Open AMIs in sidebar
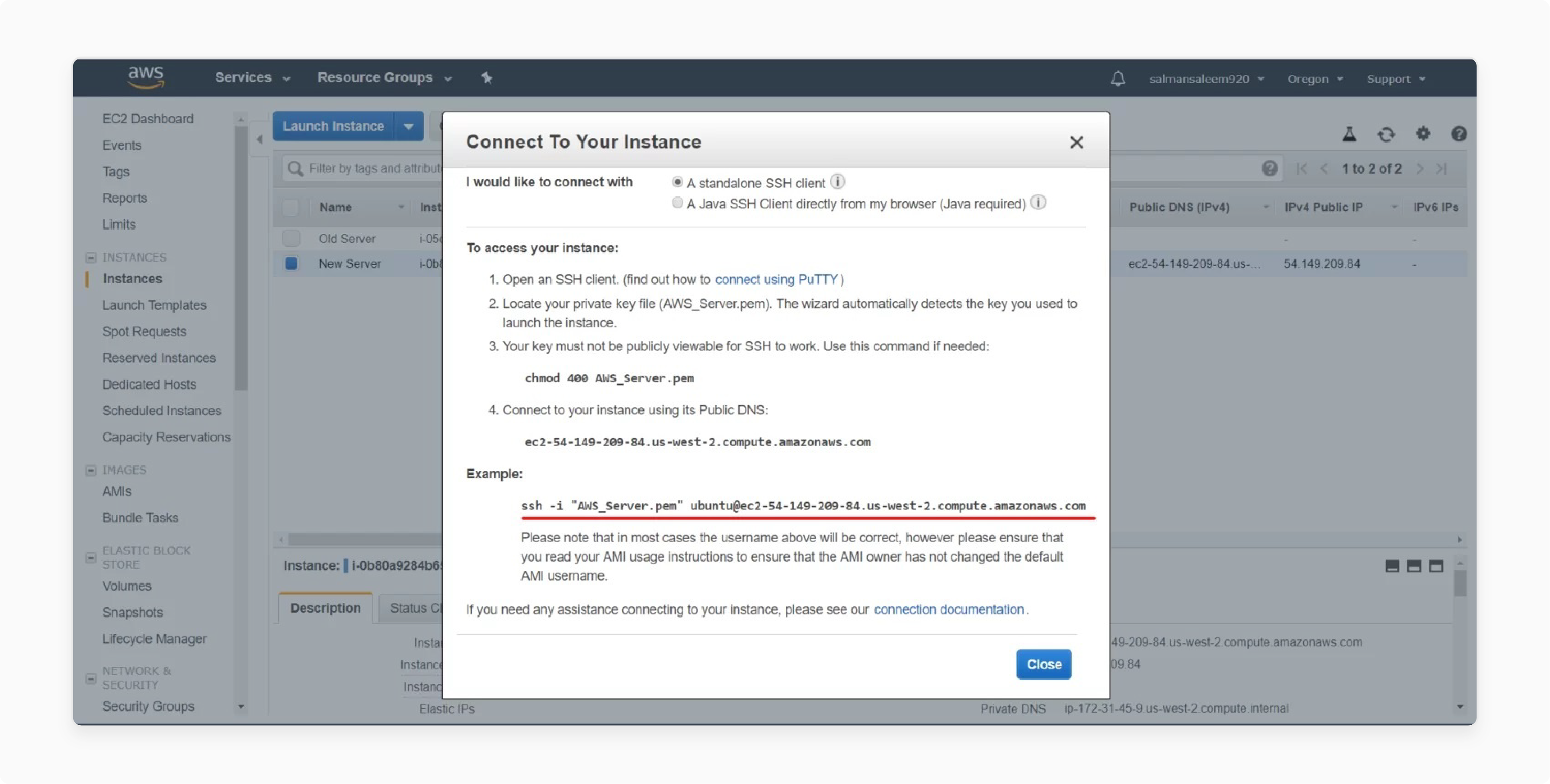 point(117,491)
